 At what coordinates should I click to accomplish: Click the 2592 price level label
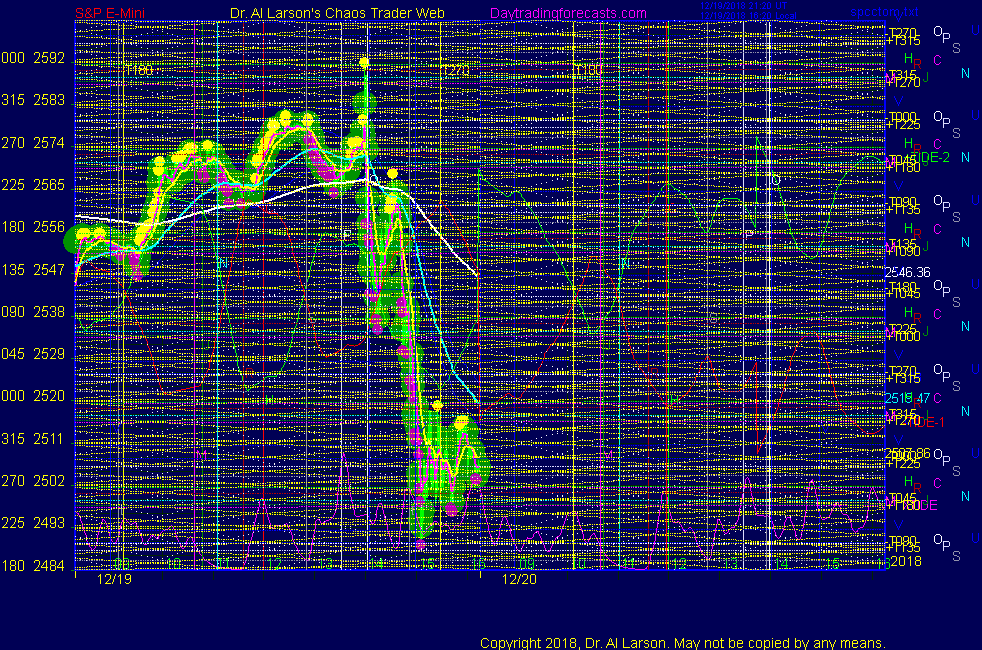pyautogui.click(x=49, y=58)
